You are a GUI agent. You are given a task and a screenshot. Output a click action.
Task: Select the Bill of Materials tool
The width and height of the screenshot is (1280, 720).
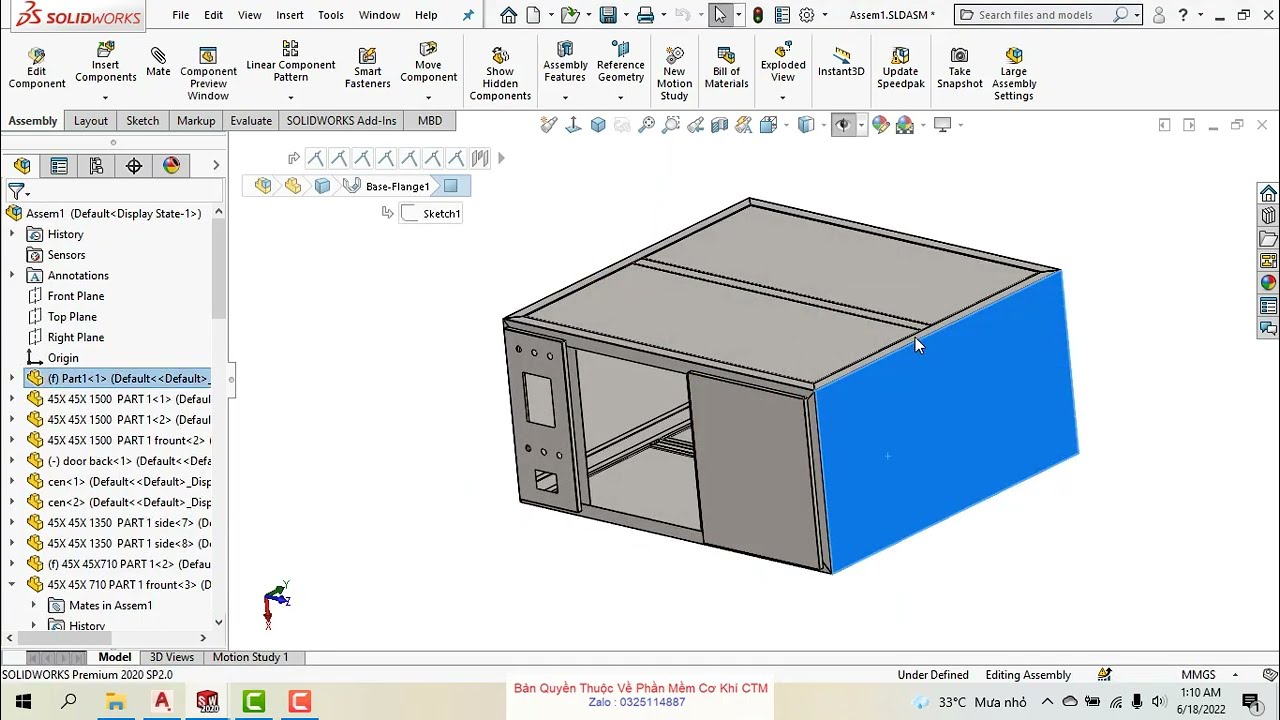point(726,68)
